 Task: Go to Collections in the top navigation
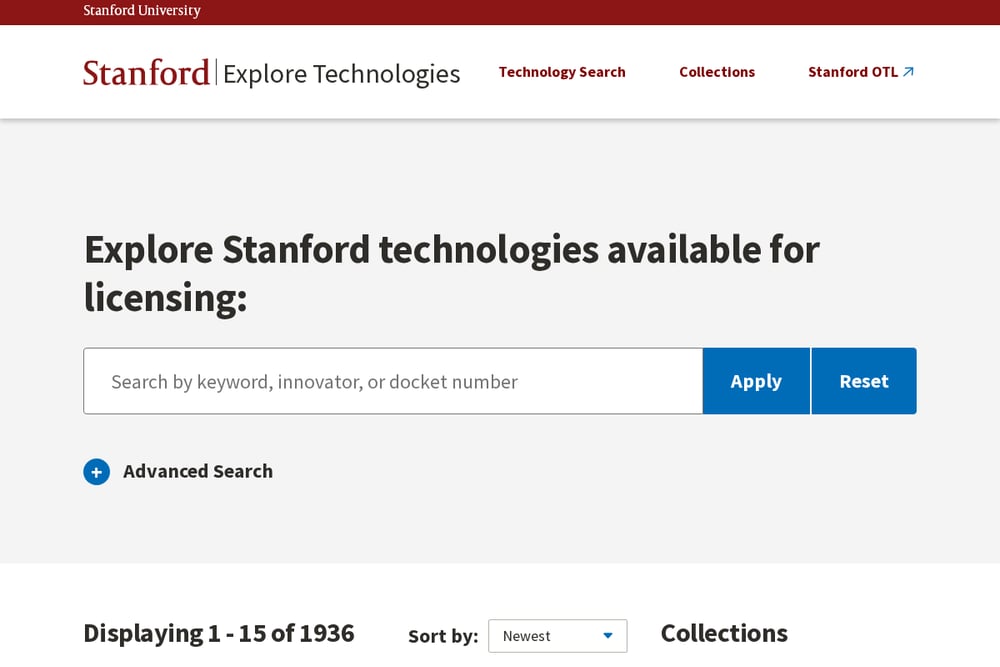click(717, 72)
